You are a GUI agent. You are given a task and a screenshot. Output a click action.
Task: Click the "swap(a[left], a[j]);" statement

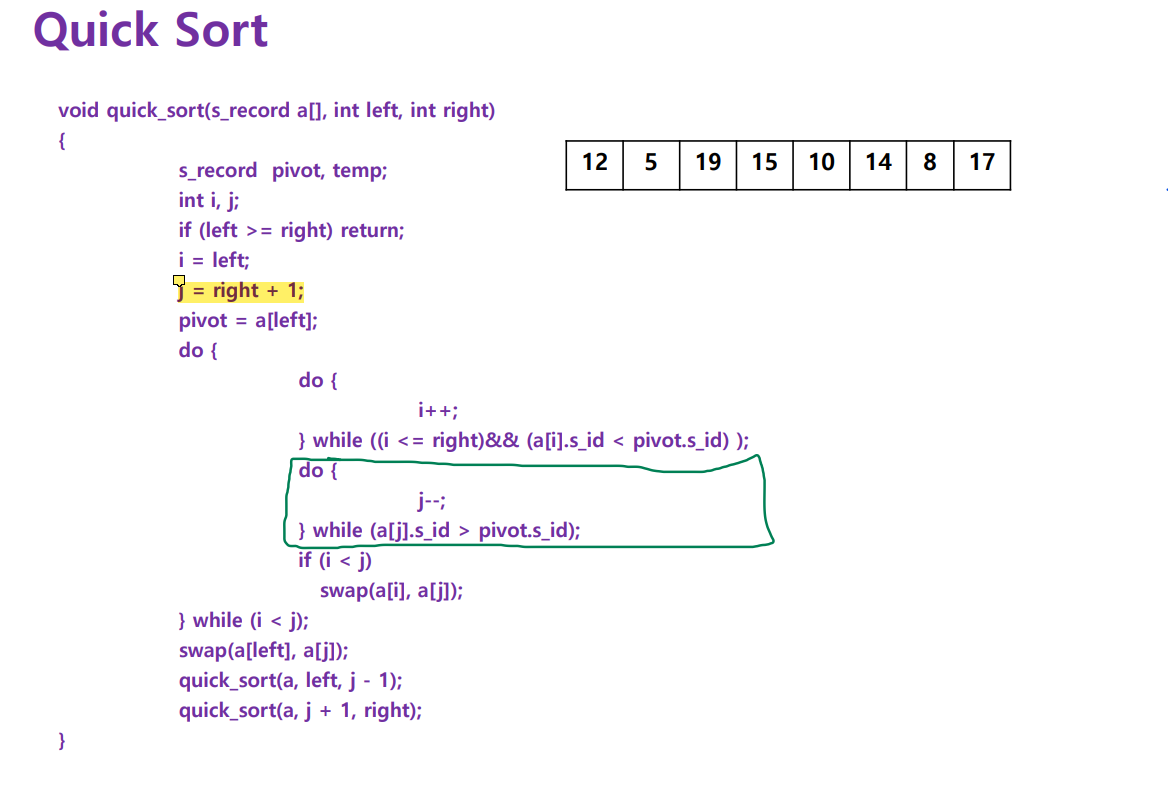tap(264, 650)
